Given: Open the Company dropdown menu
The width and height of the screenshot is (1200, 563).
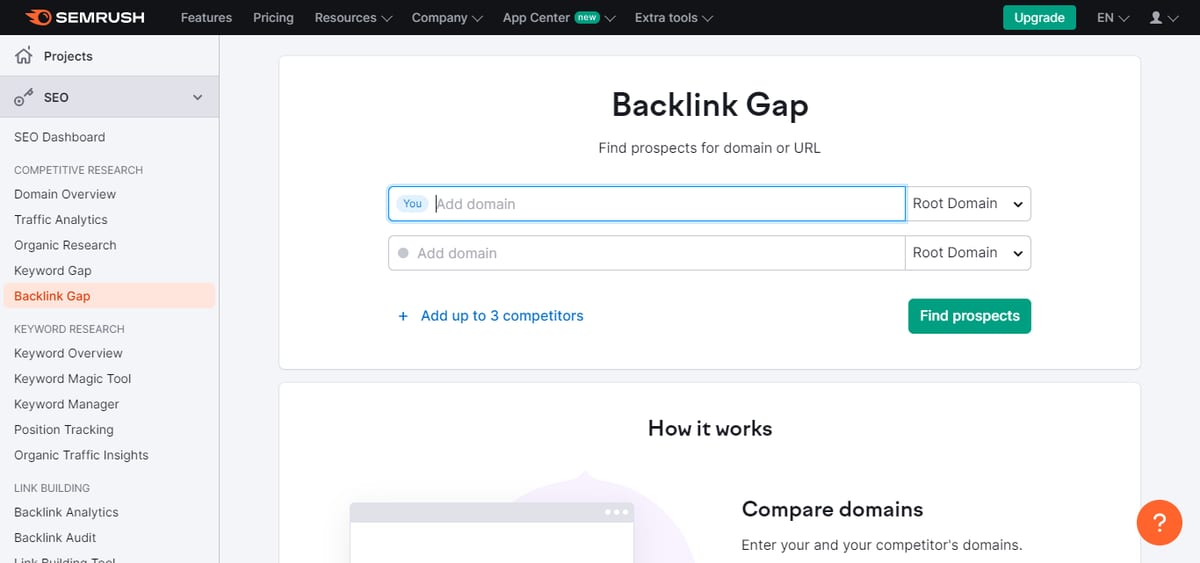Looking at the screenshot, I should 447,18.
